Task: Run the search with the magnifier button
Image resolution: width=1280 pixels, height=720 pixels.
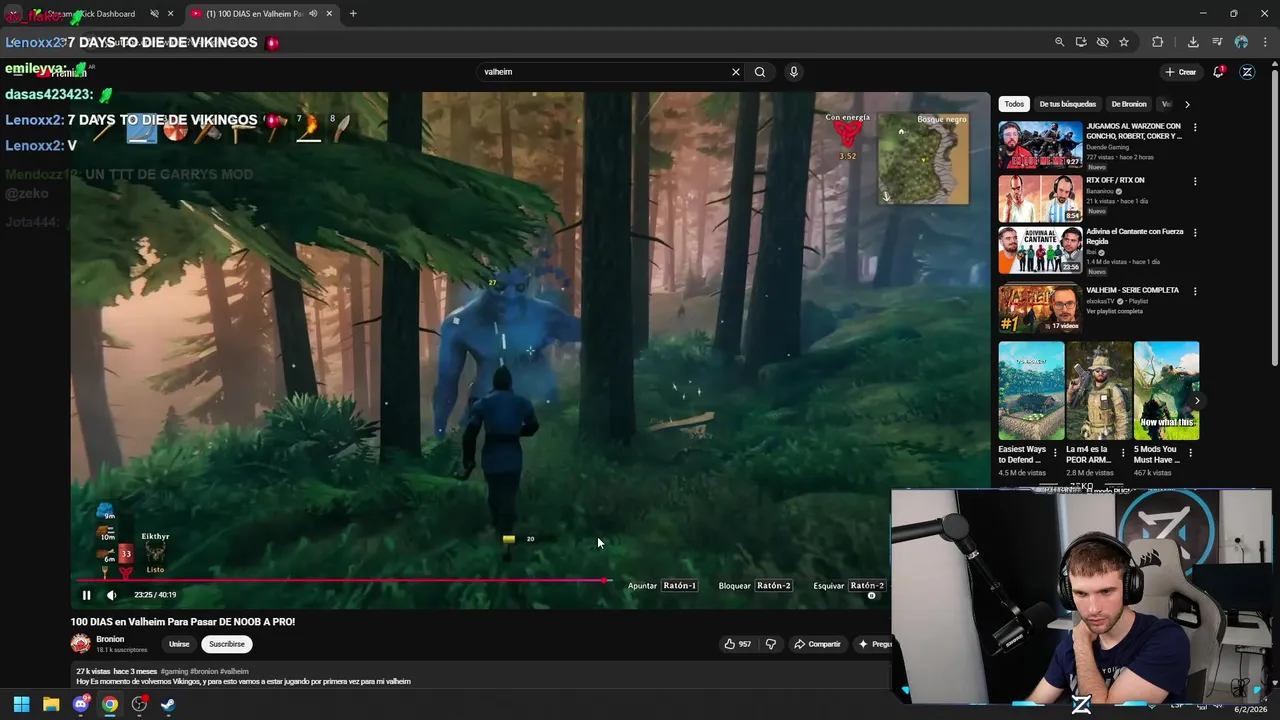Action: tap(760, 72)
